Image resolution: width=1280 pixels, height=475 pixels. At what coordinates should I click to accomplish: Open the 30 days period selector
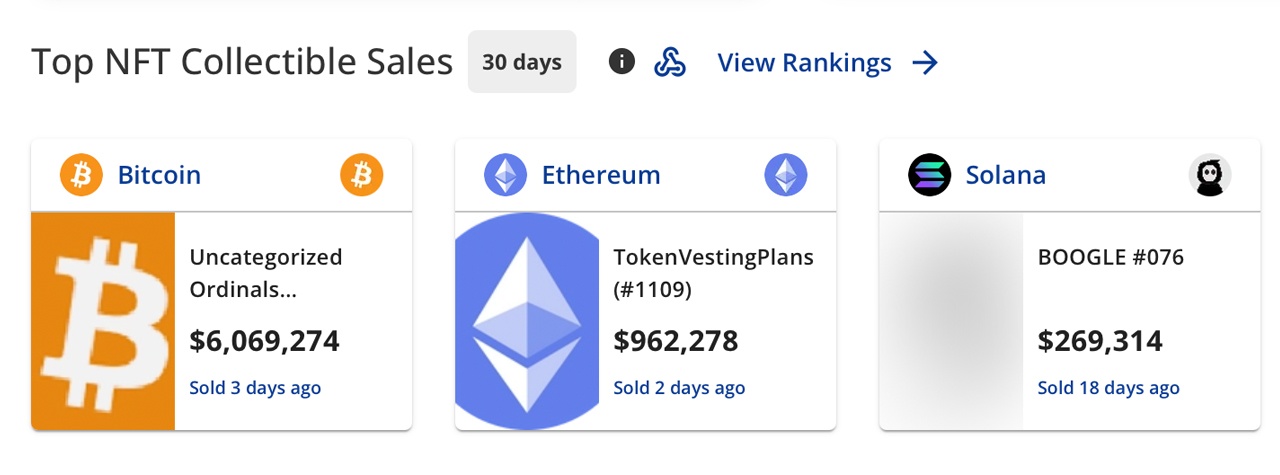522,62
